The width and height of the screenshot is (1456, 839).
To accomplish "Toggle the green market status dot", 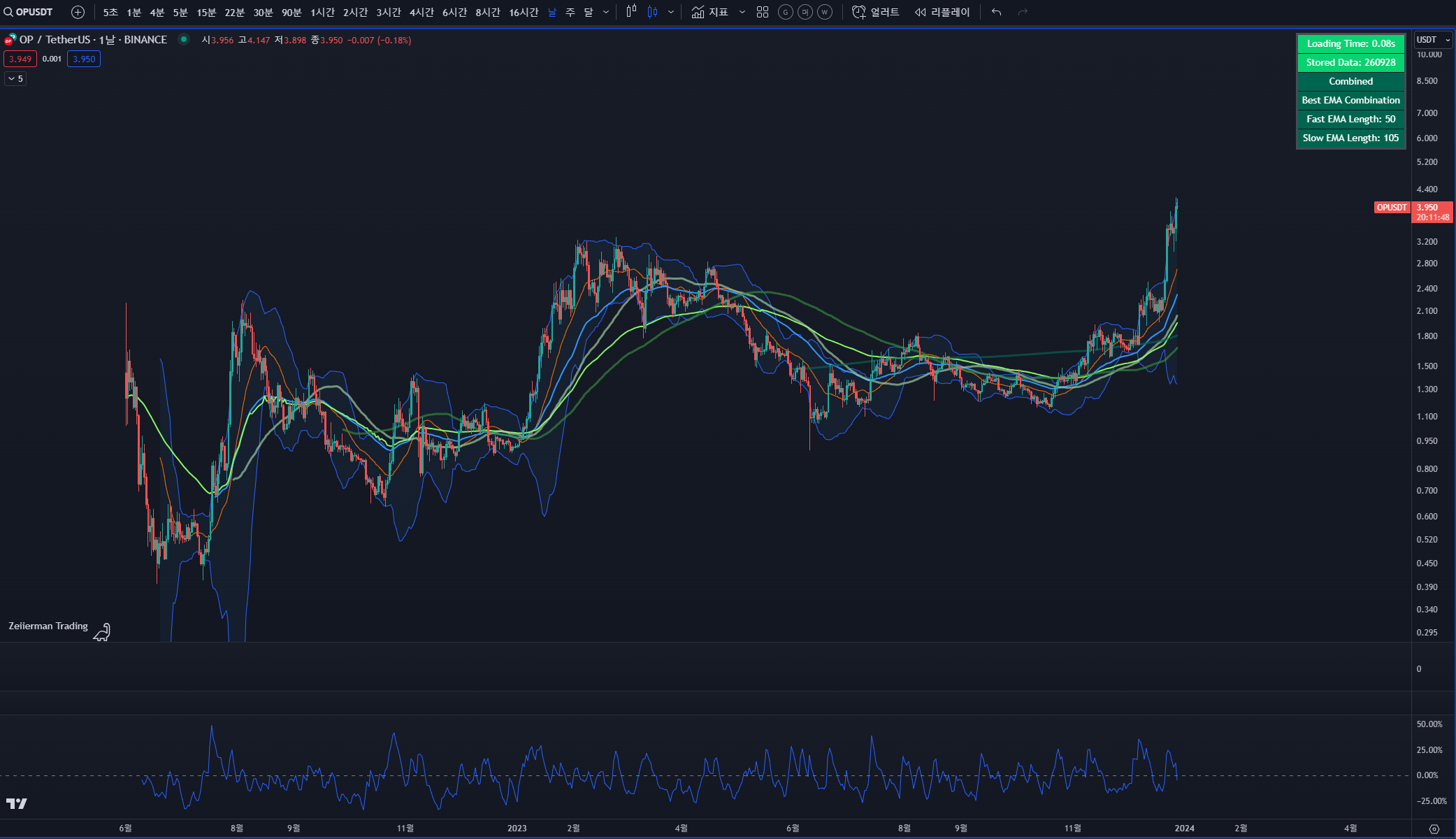I will click(184, 40).
